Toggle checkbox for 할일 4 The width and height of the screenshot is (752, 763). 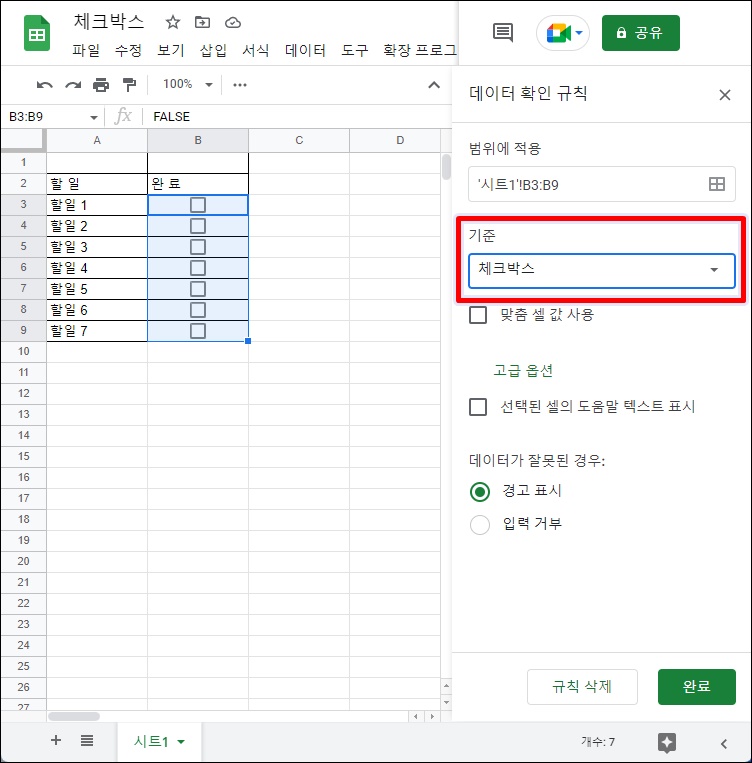point(198,268)
